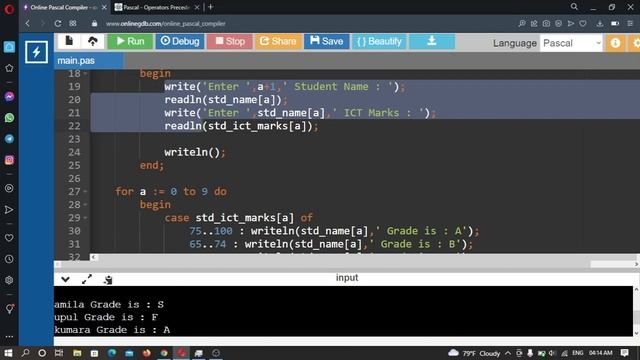Open File Explorer from taskbar

[77, 353]
